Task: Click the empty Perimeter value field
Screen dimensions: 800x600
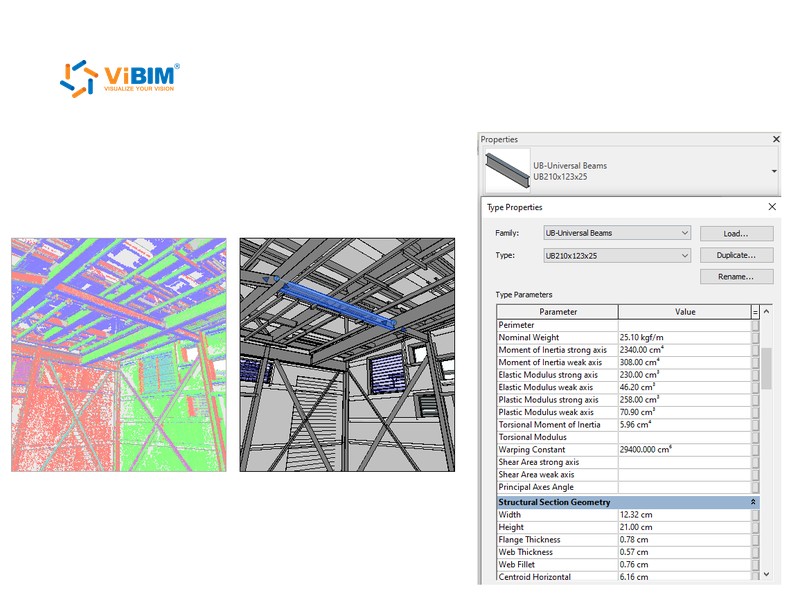Action: point(685,325)
